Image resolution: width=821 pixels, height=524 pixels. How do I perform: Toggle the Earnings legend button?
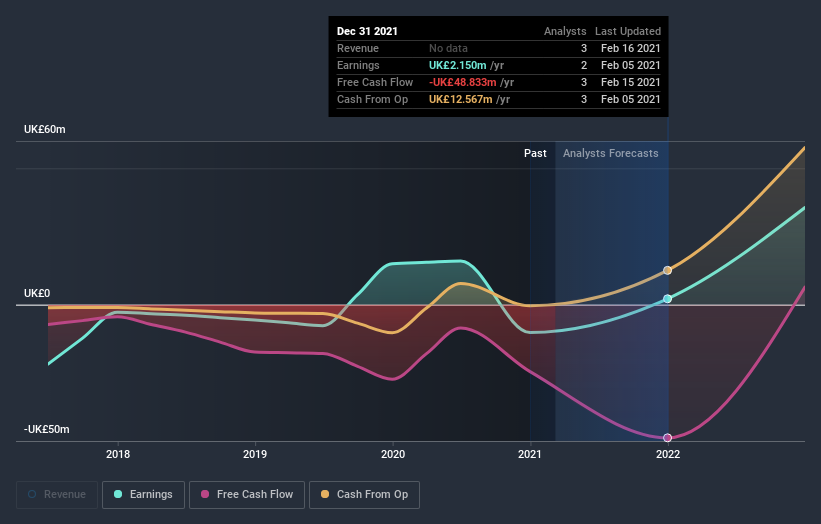[143, 495]
